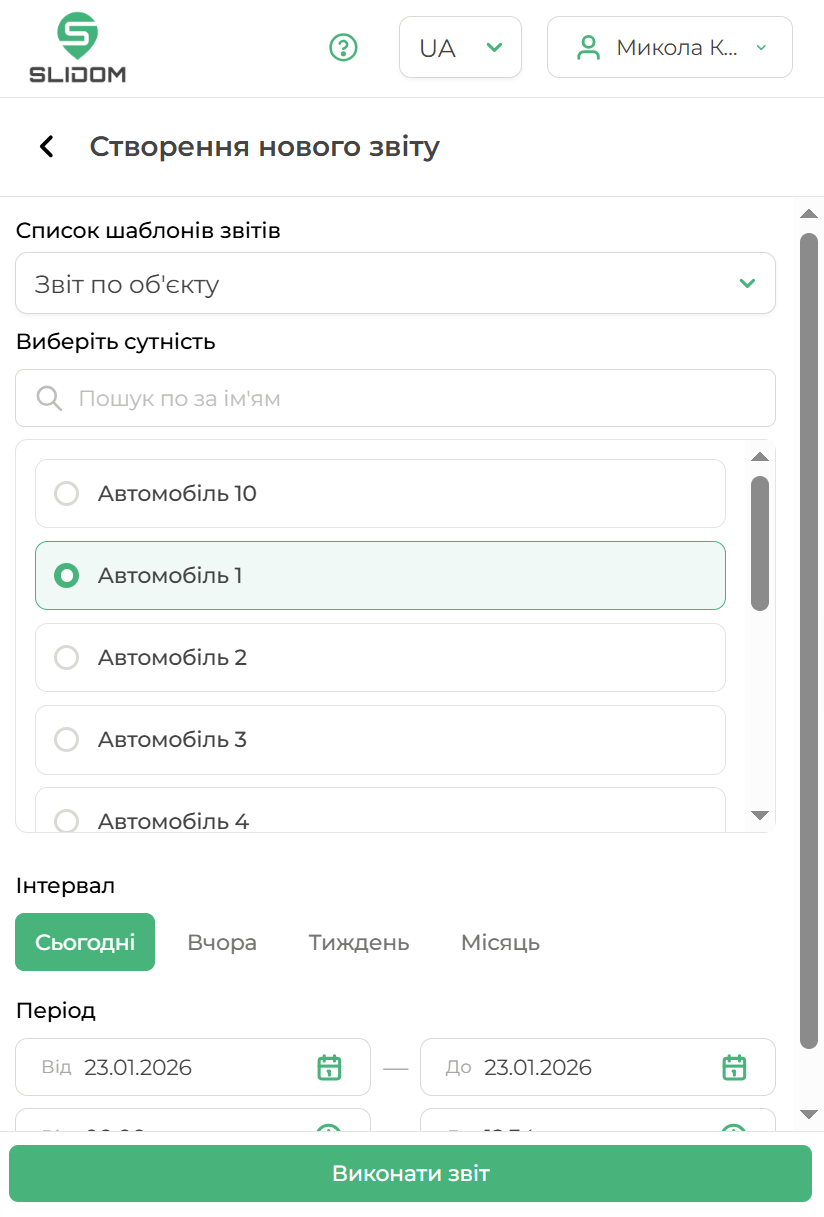
Task: Click the search magnifier icon
Action: [x=49, y=398]
